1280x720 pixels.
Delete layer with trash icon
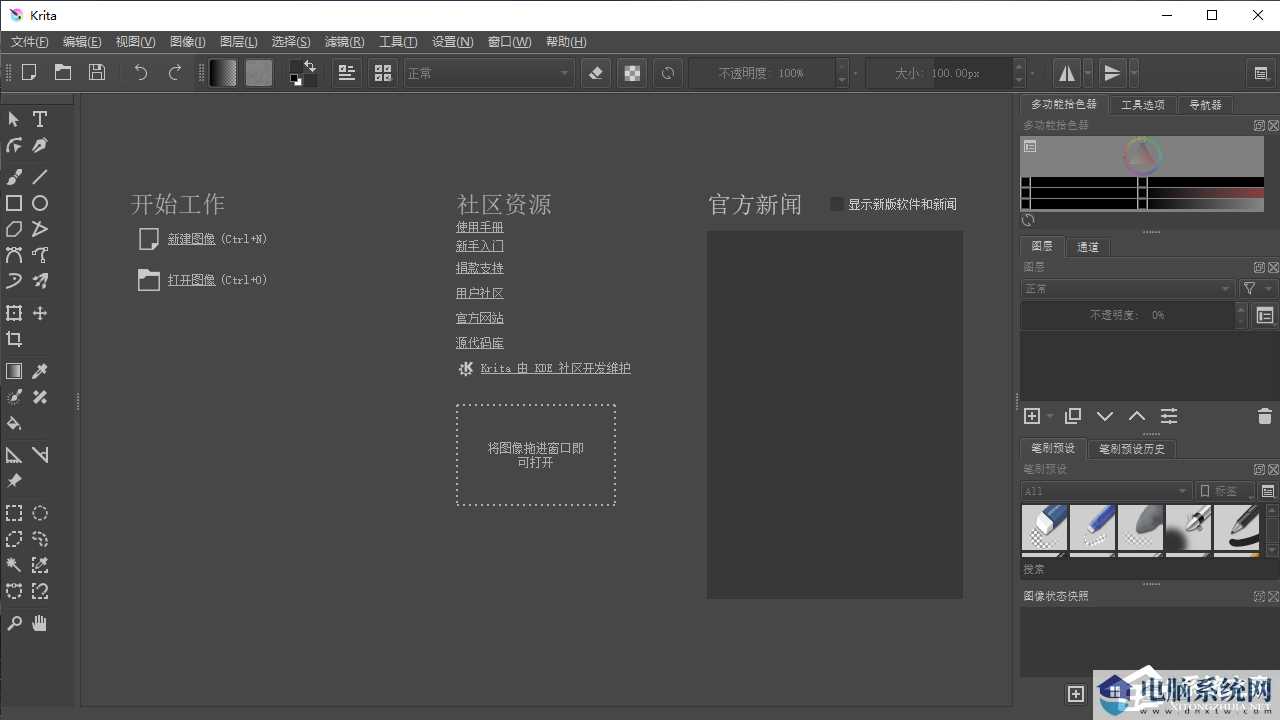pyautogui.click(x=1264, y=416)
